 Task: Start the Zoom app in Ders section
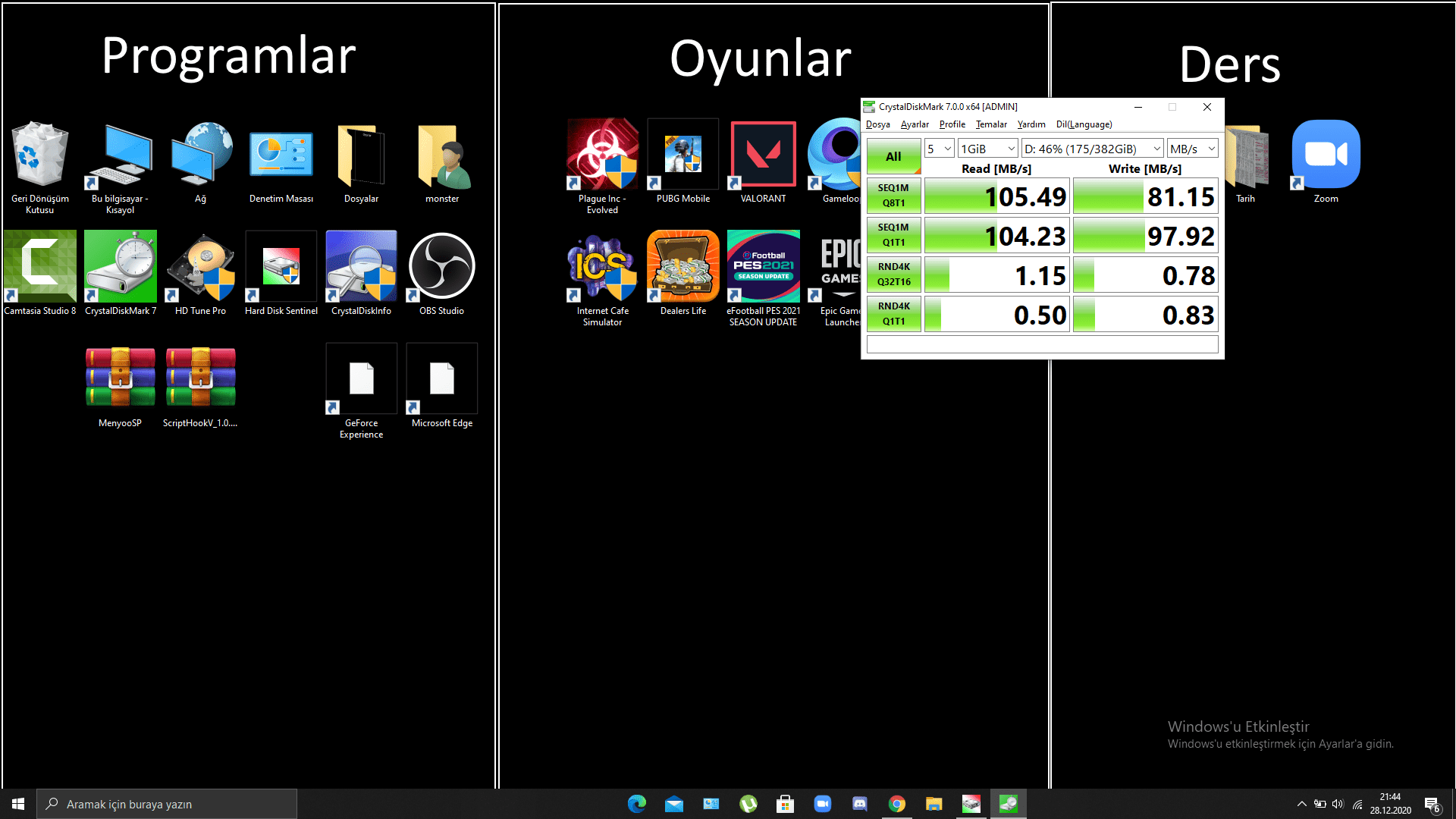(1326, 154)
